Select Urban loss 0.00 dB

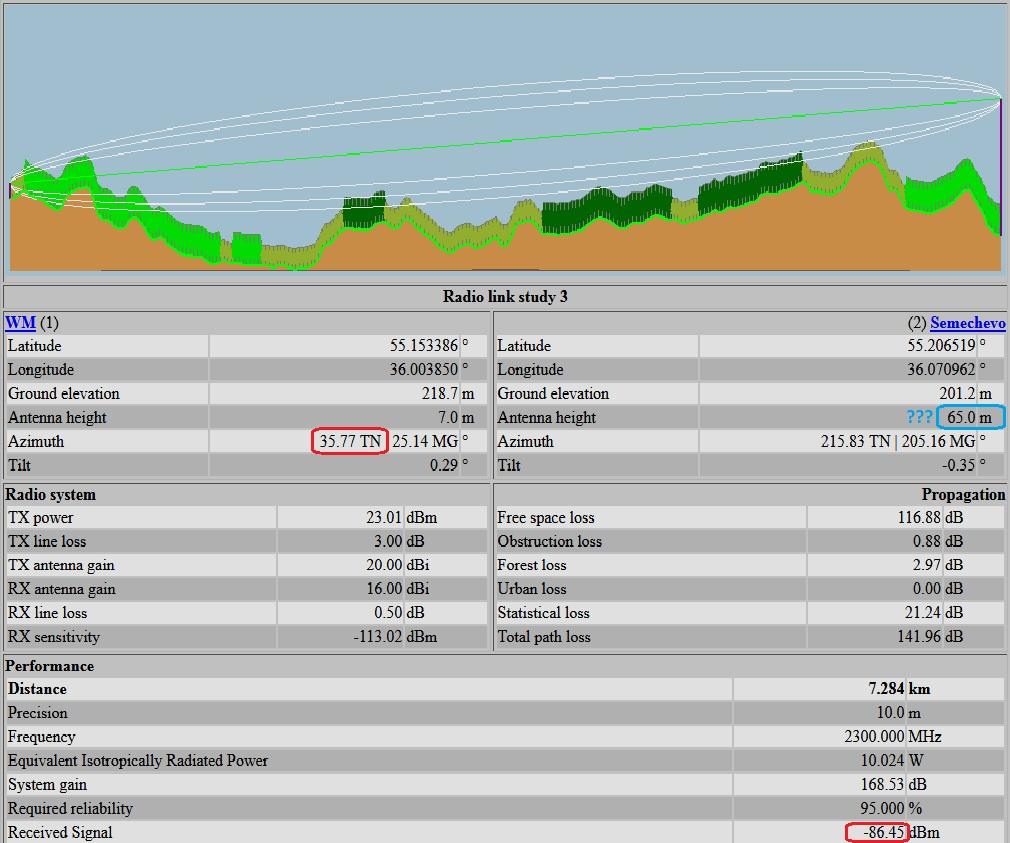tap(938, 589)
